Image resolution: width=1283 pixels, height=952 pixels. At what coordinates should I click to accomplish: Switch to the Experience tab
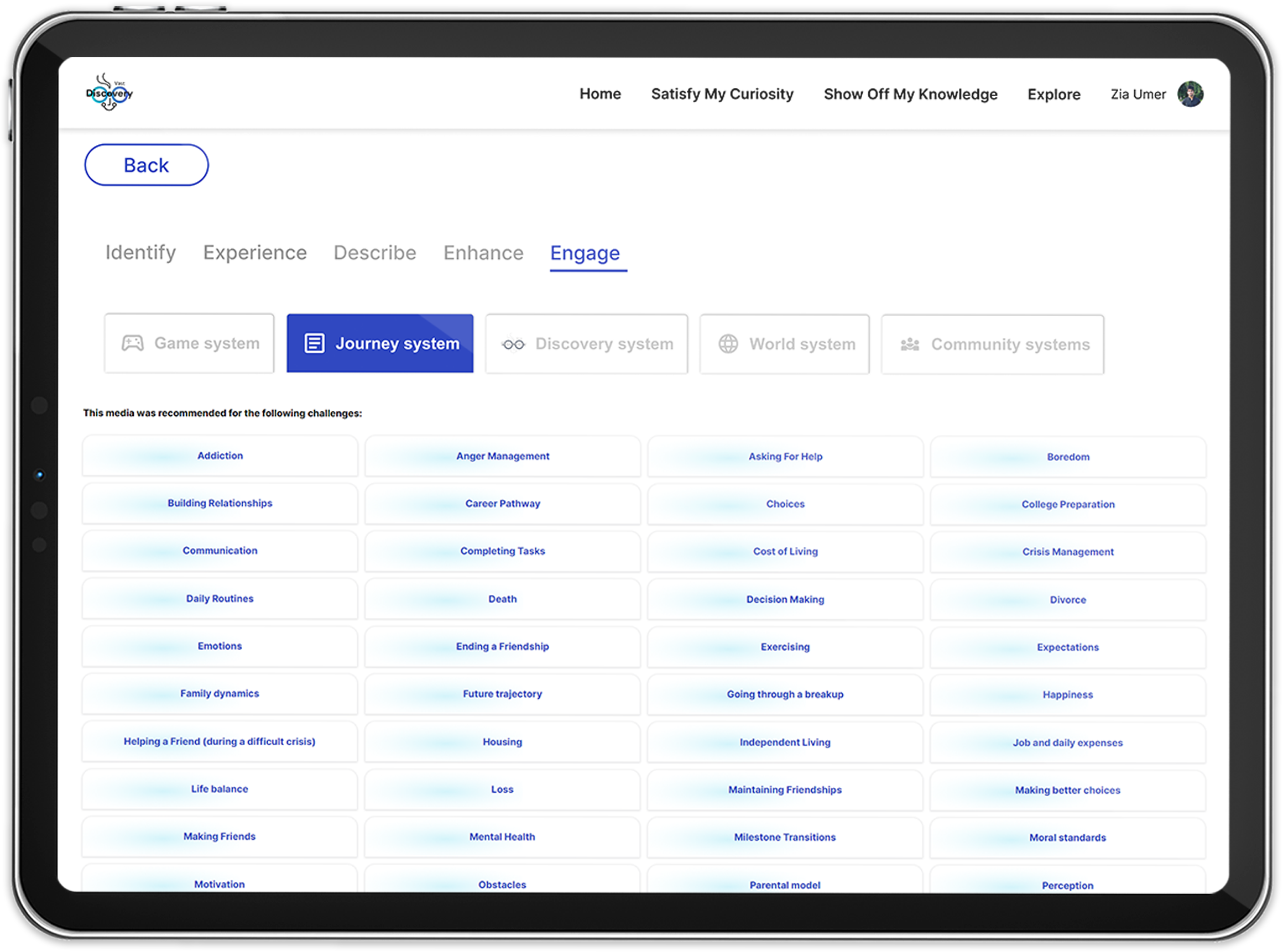click(x=255, y=253)
